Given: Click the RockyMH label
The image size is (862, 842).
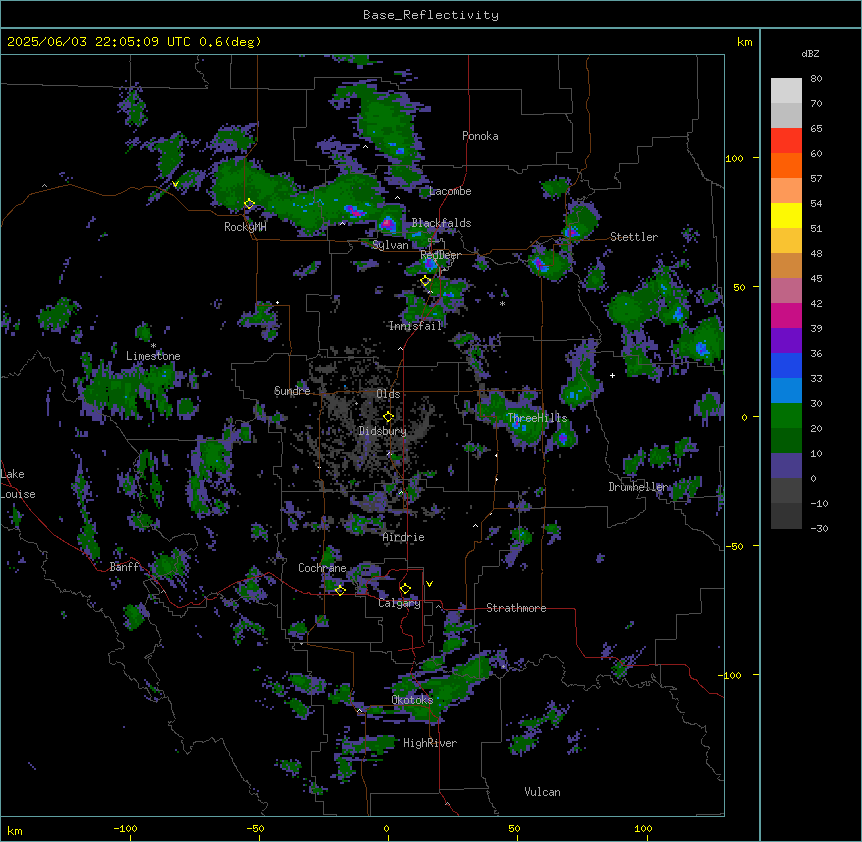Looking at the screenshot, I should [x=245, y=227].
